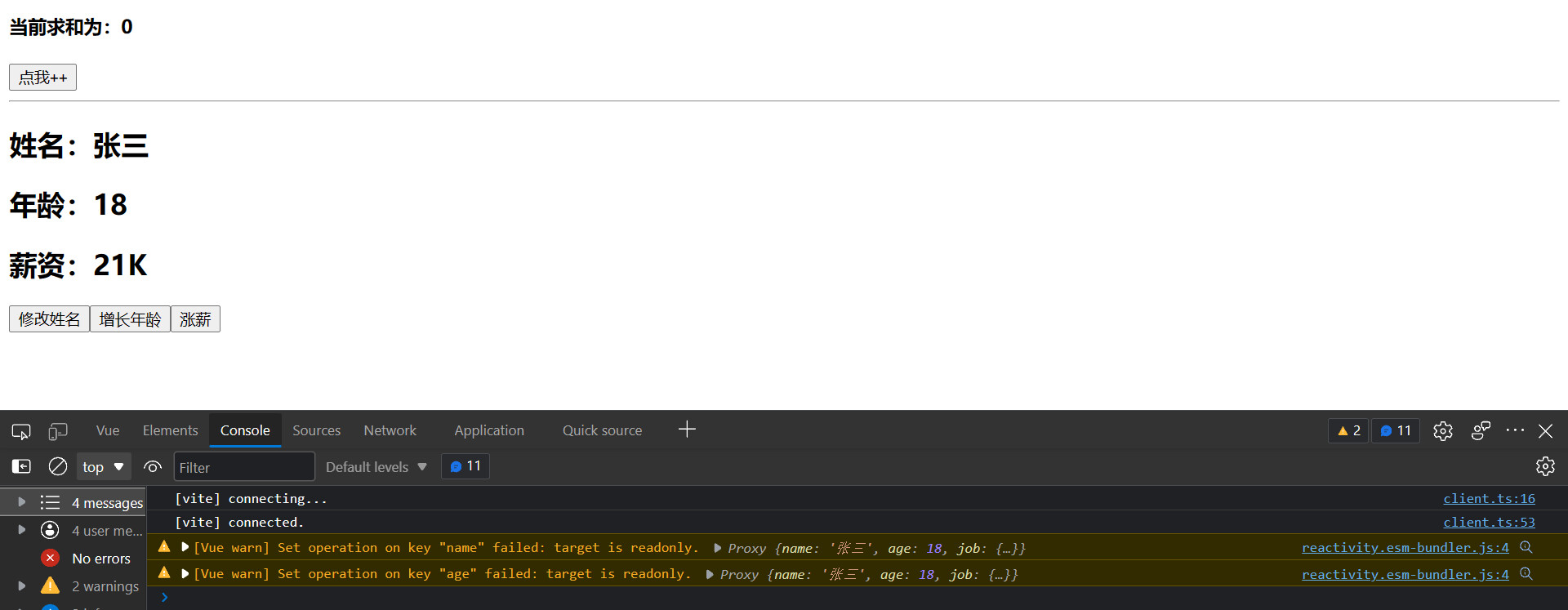Clear the console with the circle-slash icon

point(58,466)
